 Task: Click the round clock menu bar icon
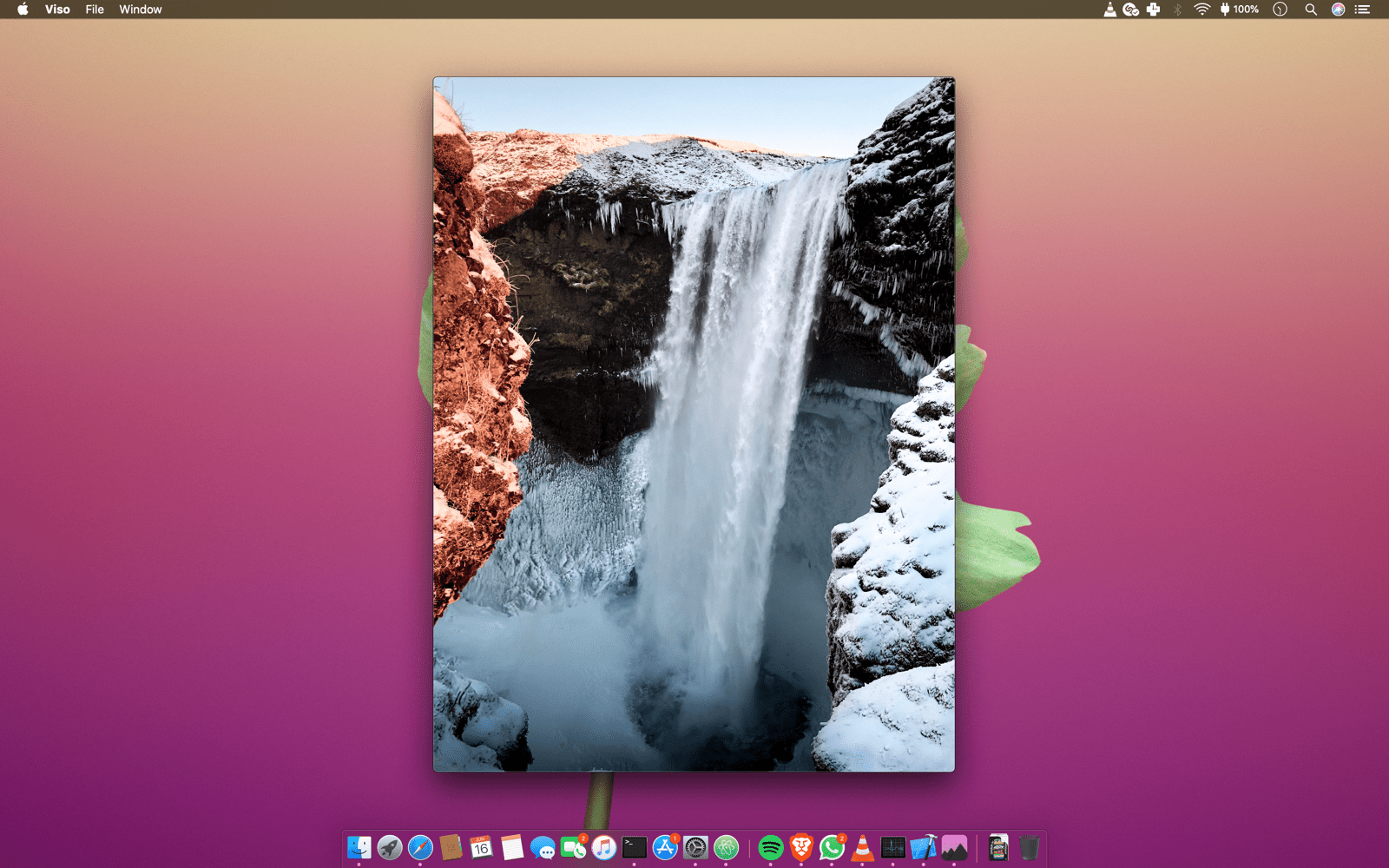[1280, 10]
